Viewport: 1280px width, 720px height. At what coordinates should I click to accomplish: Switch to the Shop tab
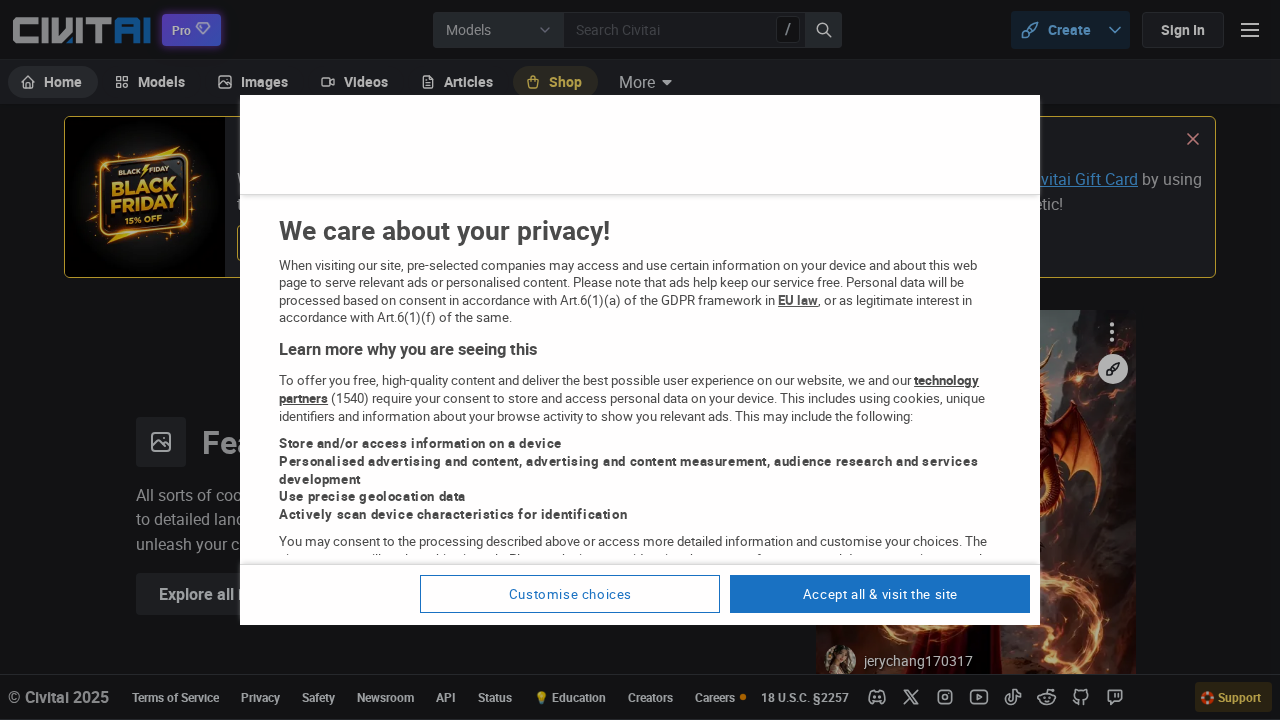pyautogui.click(x=555, y=82)
